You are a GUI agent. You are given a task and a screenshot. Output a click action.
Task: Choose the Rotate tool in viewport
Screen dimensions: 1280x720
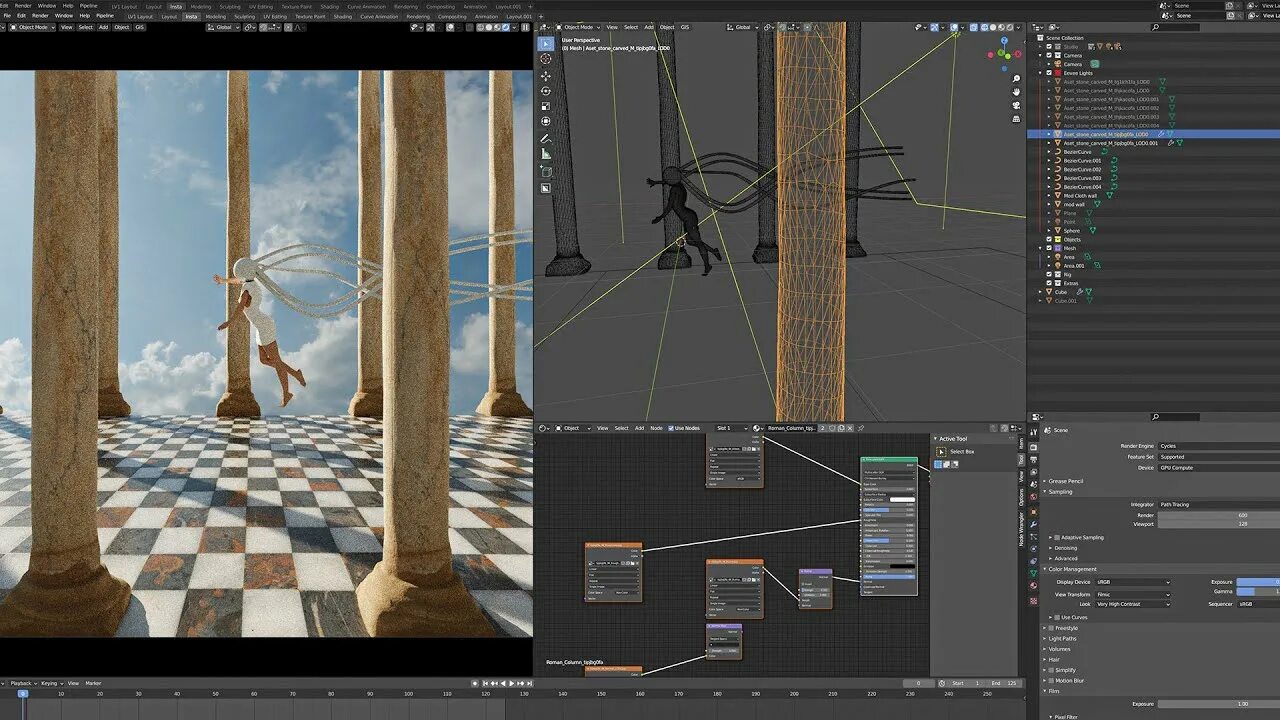coord(546,91)
